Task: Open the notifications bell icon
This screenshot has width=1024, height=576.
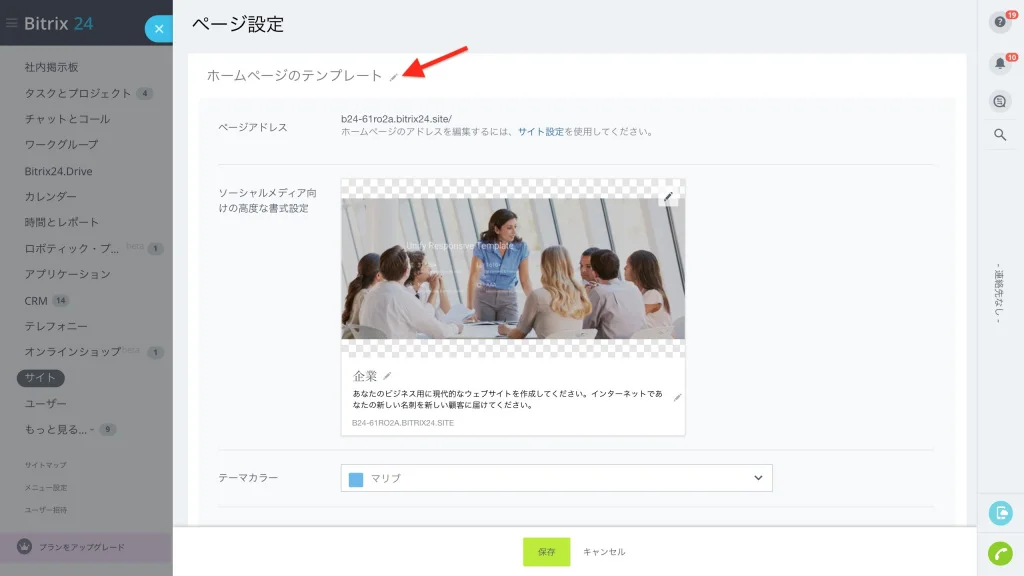Action: pyautogui.click(x=1000, y=63)
